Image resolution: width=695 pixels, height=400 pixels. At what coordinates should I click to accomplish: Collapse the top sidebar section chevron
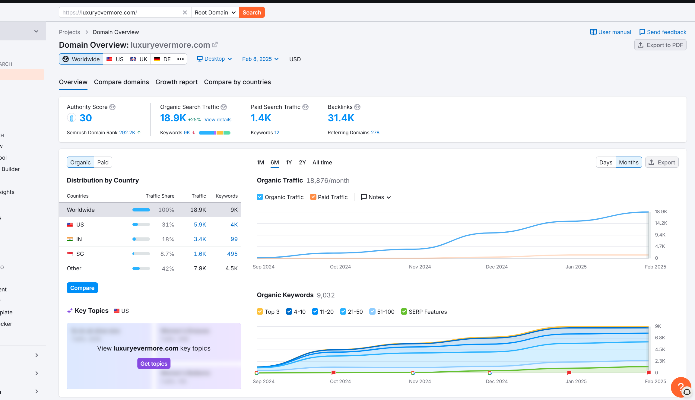[x=36, y=31]
